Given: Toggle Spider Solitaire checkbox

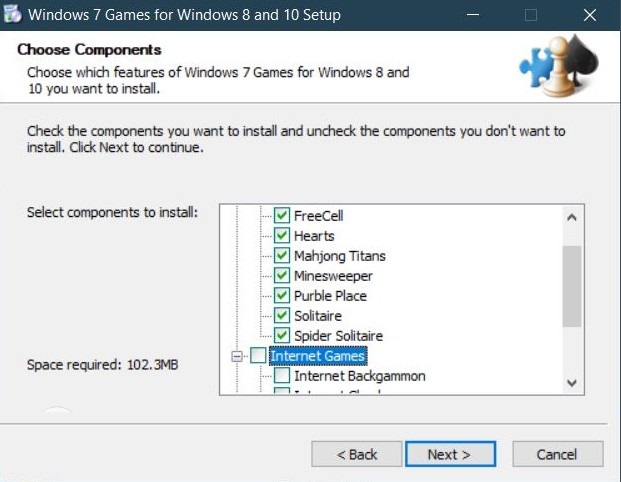Looking at the screenshot, I should 282,336.
